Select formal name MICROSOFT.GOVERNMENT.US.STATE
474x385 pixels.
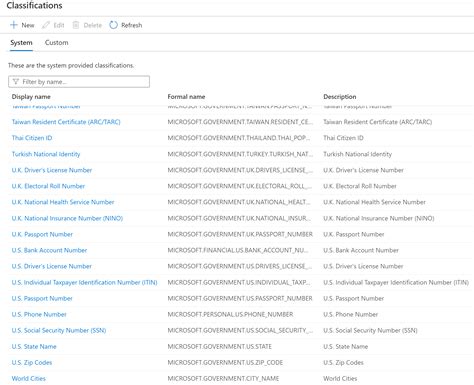click(x=220, y=347)
